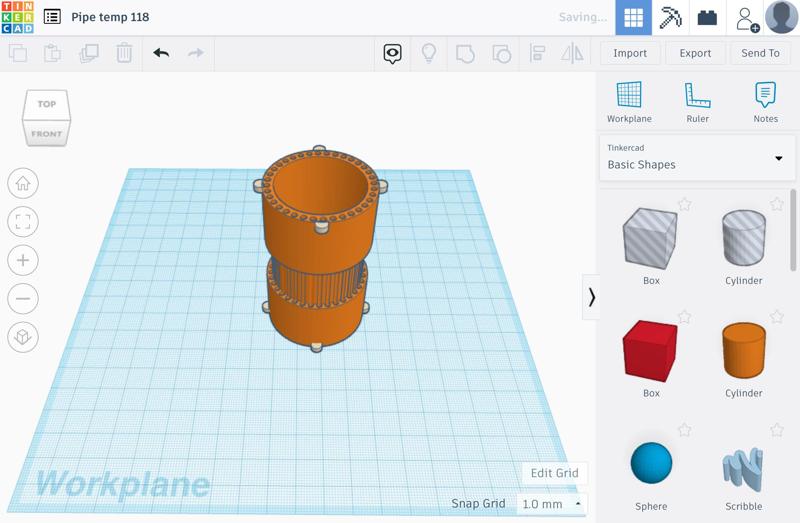
Task: Fit all in view
Action: point(23,222)
